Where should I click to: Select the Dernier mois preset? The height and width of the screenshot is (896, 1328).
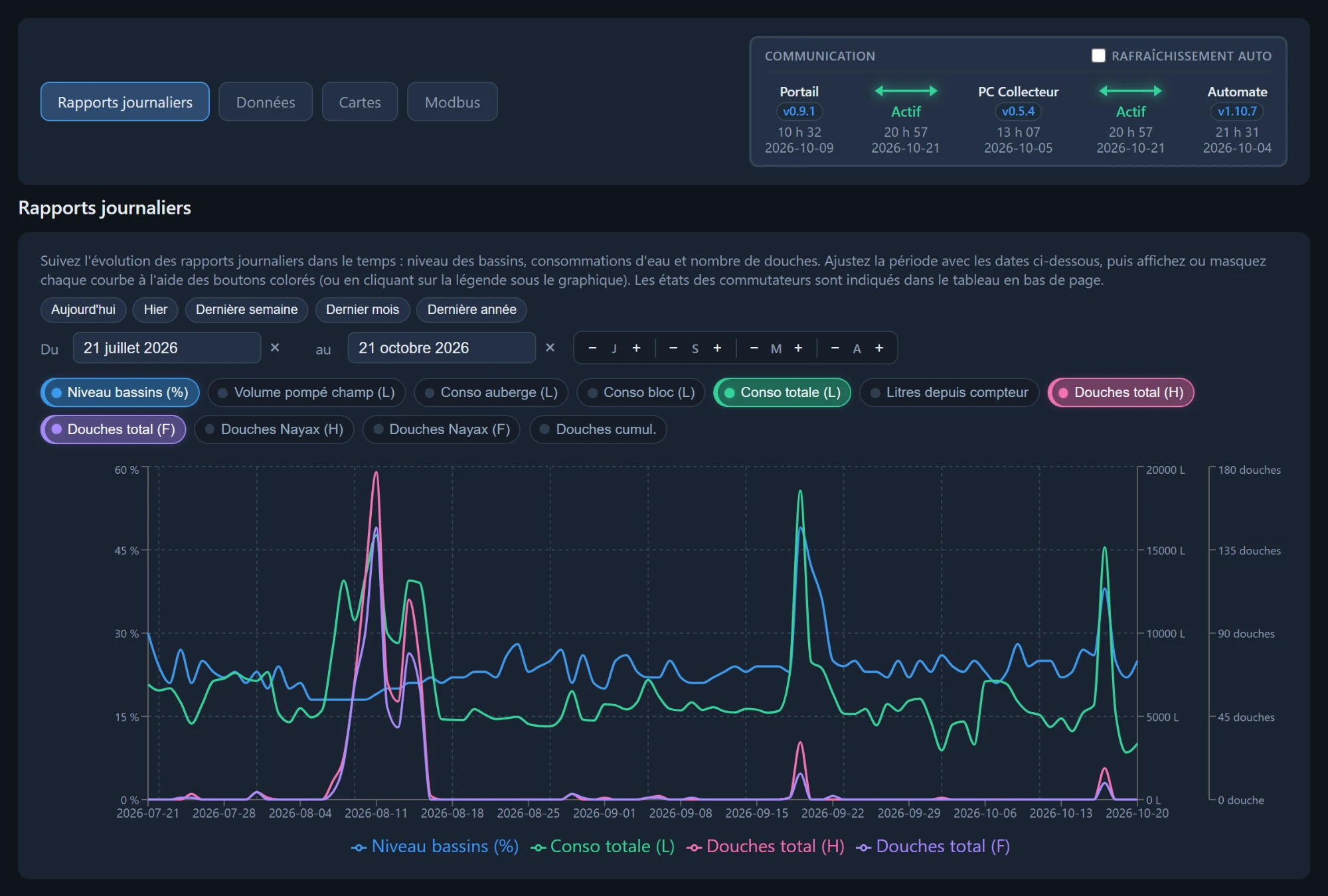363,309
